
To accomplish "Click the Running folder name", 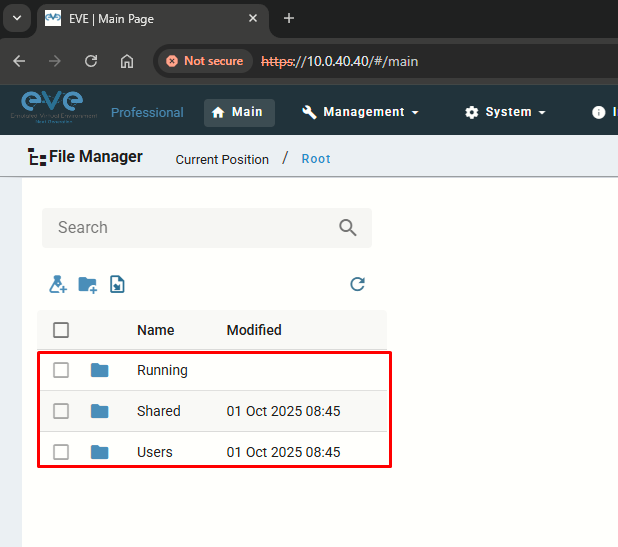I will click(x=162, y=370).
